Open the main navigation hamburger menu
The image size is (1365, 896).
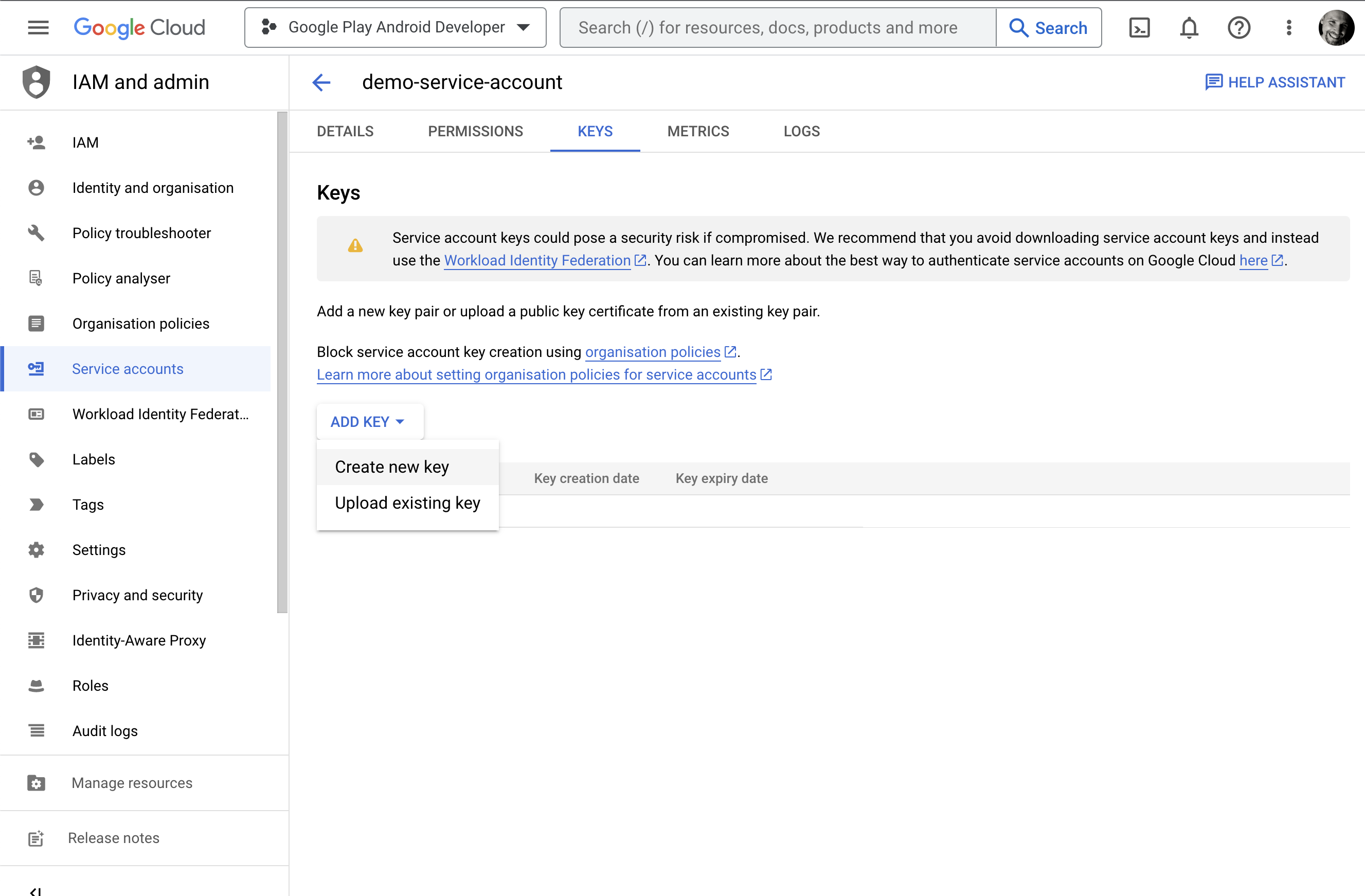click(x=38, y=27)
